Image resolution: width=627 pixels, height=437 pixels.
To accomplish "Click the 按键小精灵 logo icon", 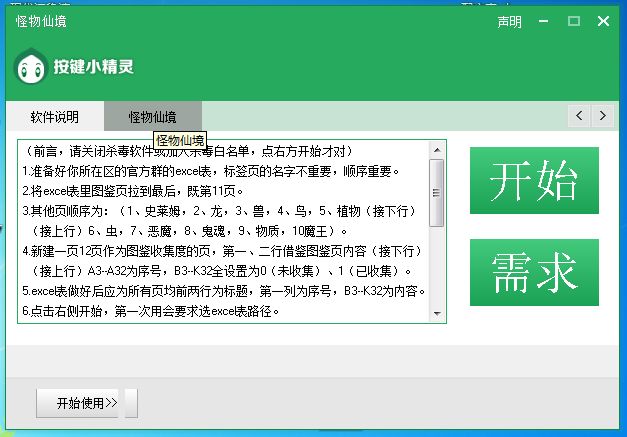I will (x=31, y=66).
